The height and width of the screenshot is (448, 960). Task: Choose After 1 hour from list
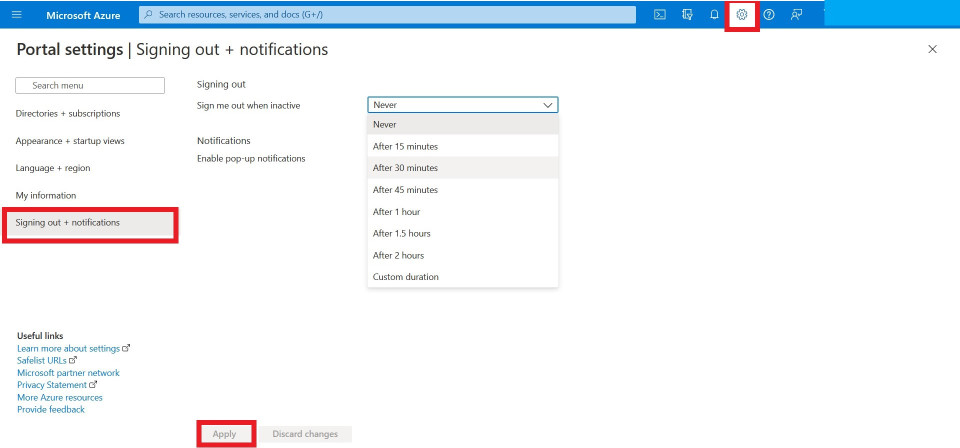(x=396, y=212)
